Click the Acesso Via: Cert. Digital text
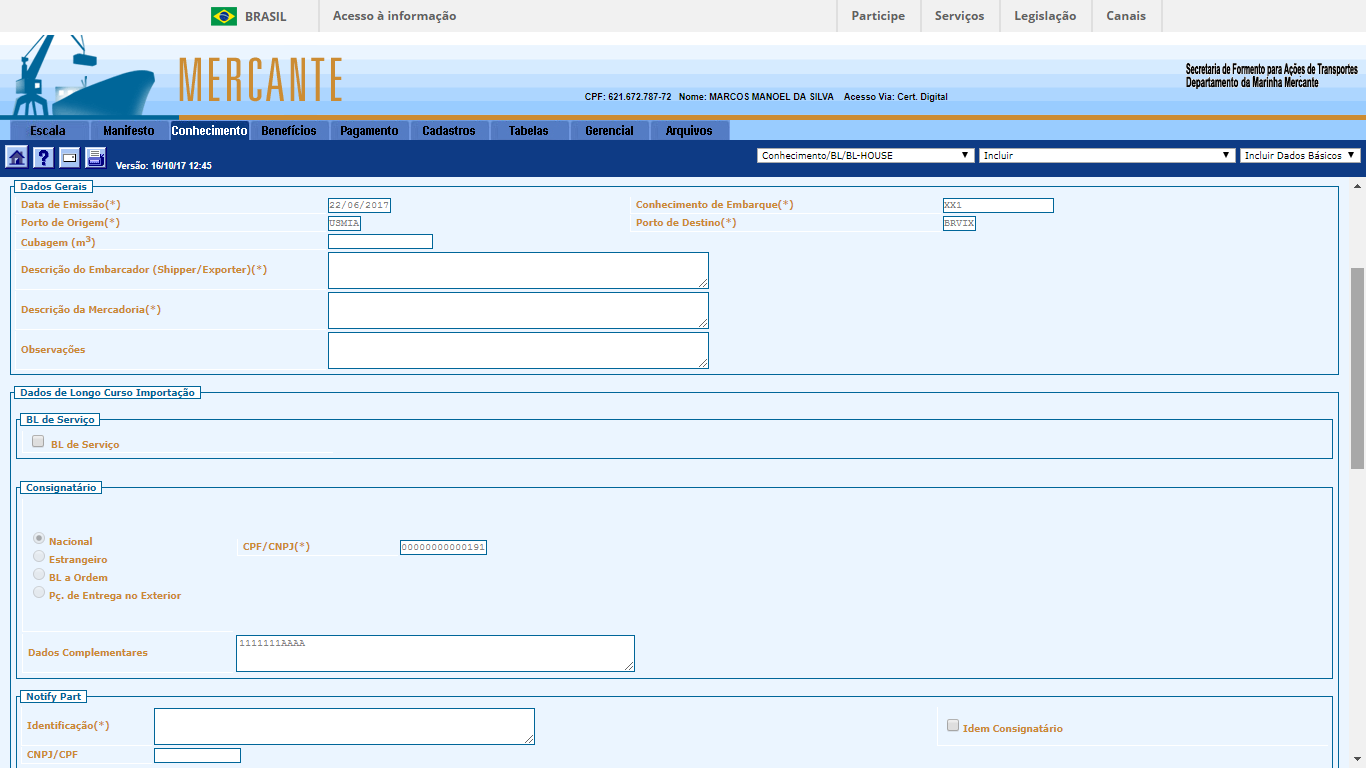The width and height of the screenshot is (1366, 768). pyautogui.click(x=896, y=97)
